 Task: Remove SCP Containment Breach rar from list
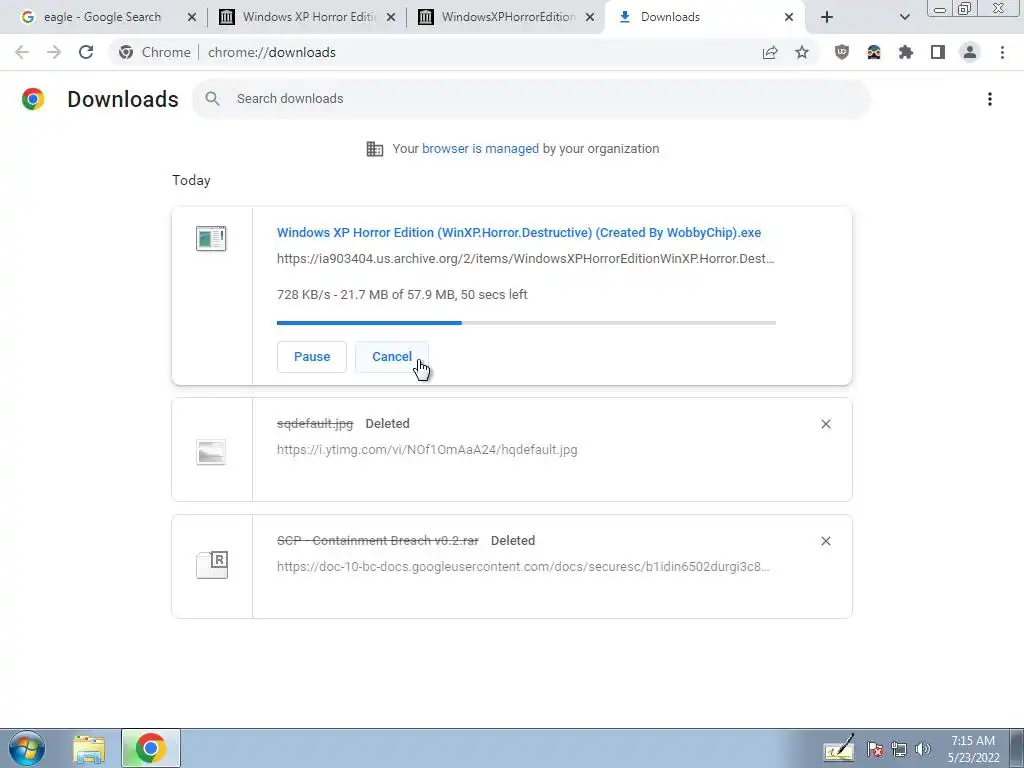click(x=826, y=541)
